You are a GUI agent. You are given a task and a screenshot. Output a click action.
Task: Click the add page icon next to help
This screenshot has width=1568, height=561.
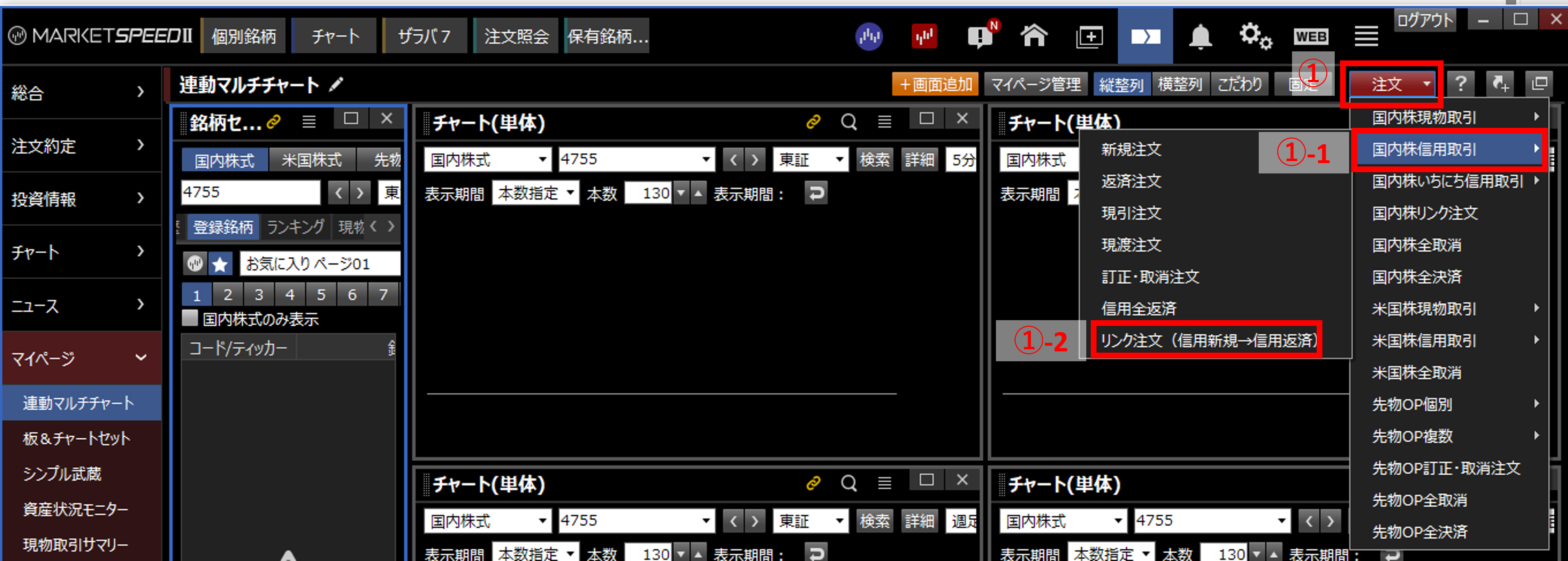click(x=1500, y=83)
